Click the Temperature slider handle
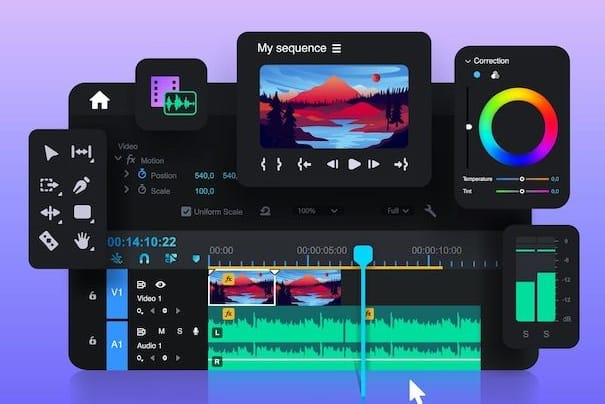The height and width of the screenshot is (404, 605). click(522, 179)
